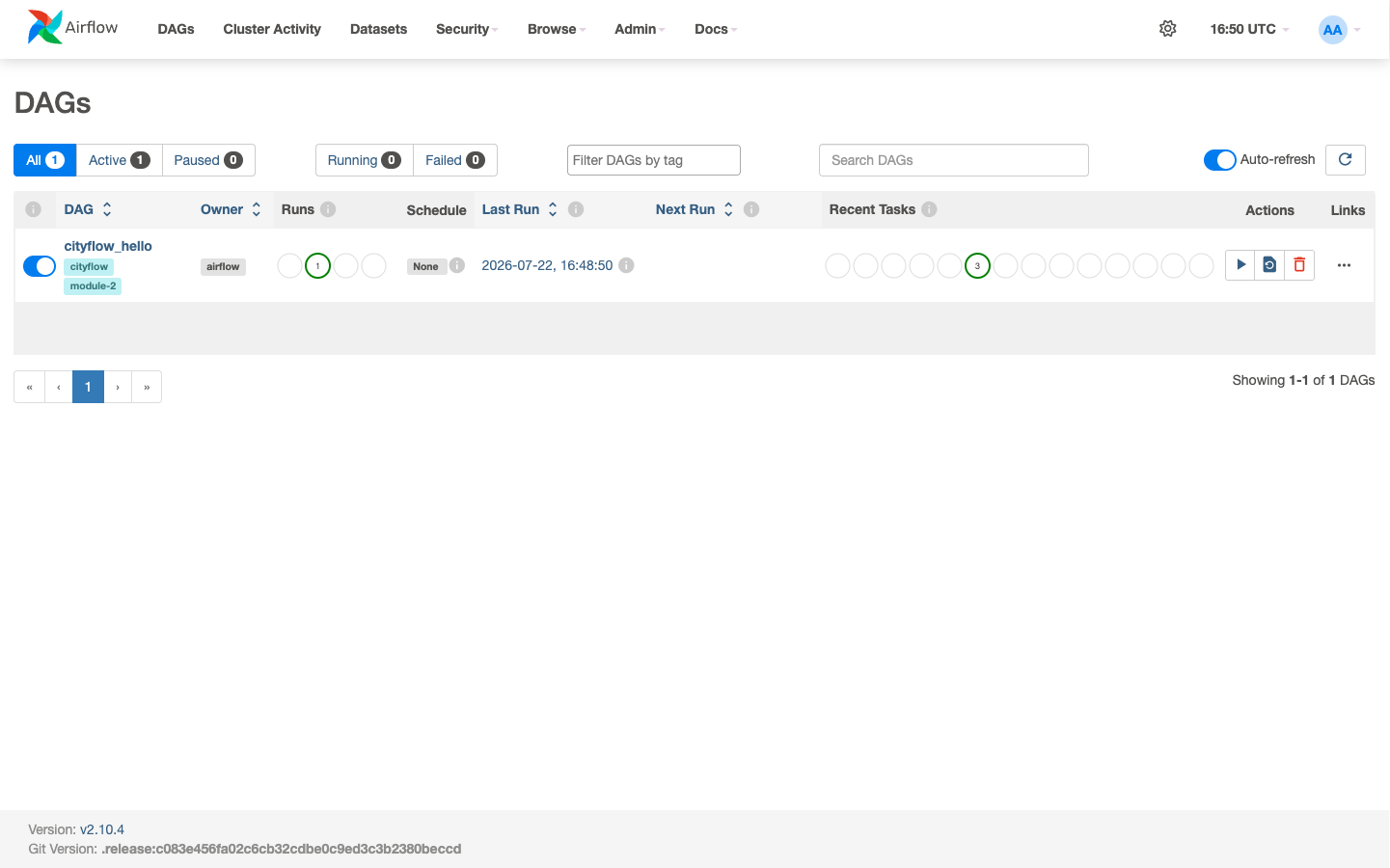Image resolution: width=1390 pixels, height=868 pixels.
Task: Click the cityflow tag
Action: (x=89, y=266)
